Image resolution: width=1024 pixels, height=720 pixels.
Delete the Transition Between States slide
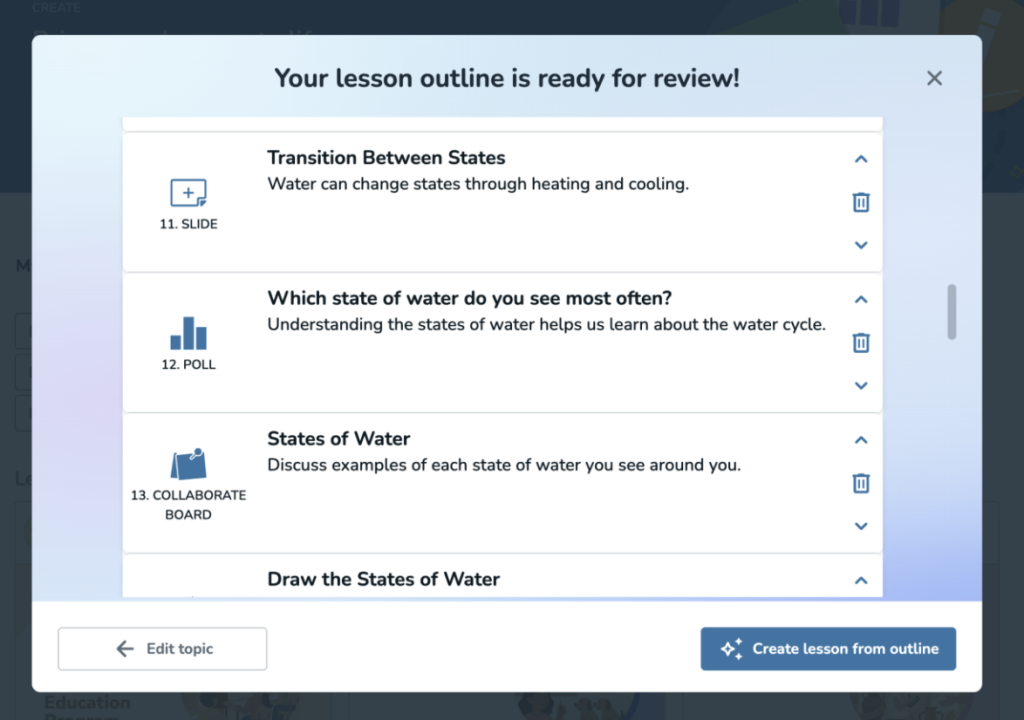pos(860,202)
